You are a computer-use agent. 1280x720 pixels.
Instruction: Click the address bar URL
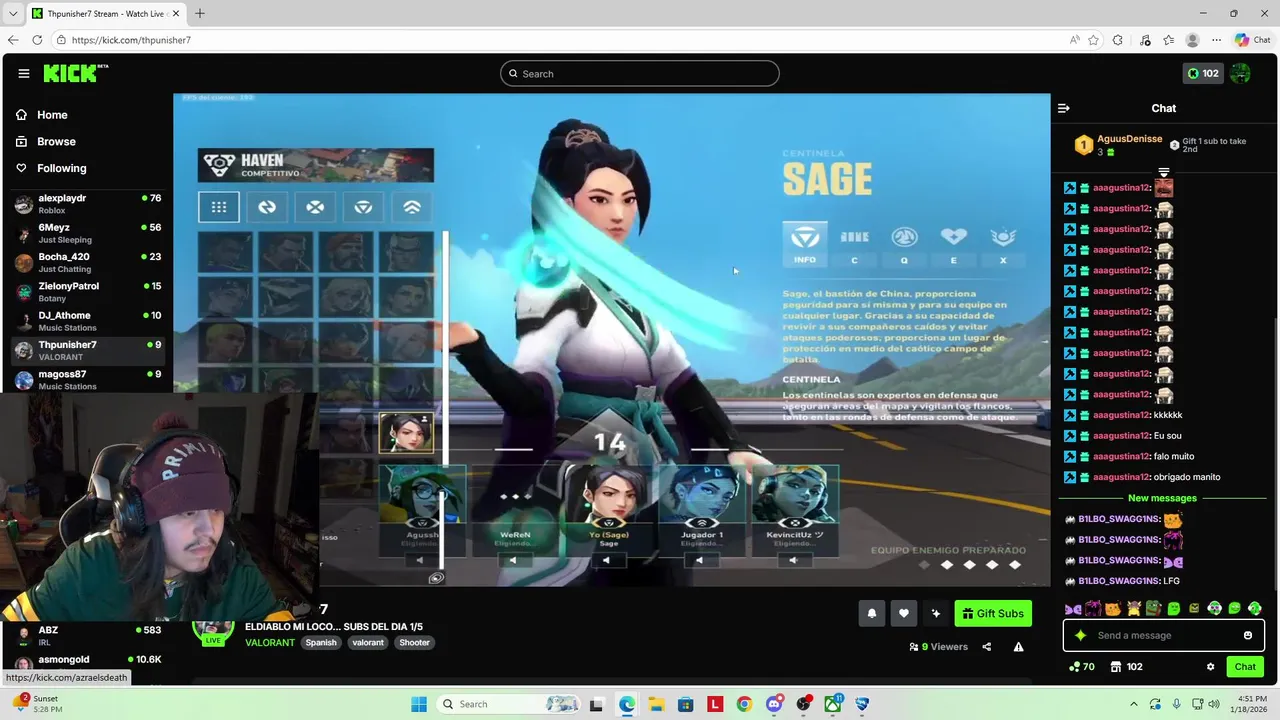coord(131,40)
